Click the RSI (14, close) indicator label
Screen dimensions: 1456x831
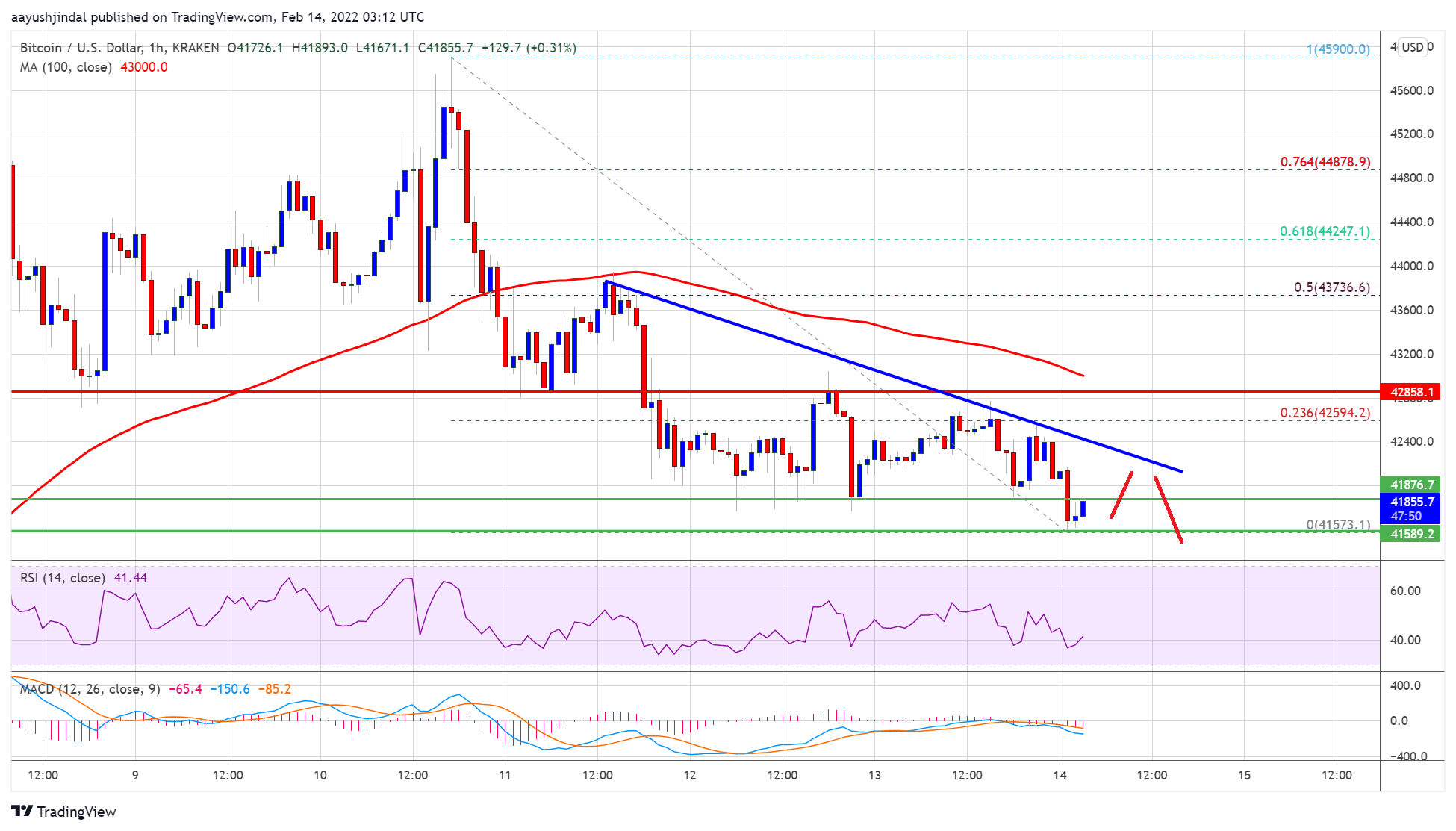tap(62, 578)
